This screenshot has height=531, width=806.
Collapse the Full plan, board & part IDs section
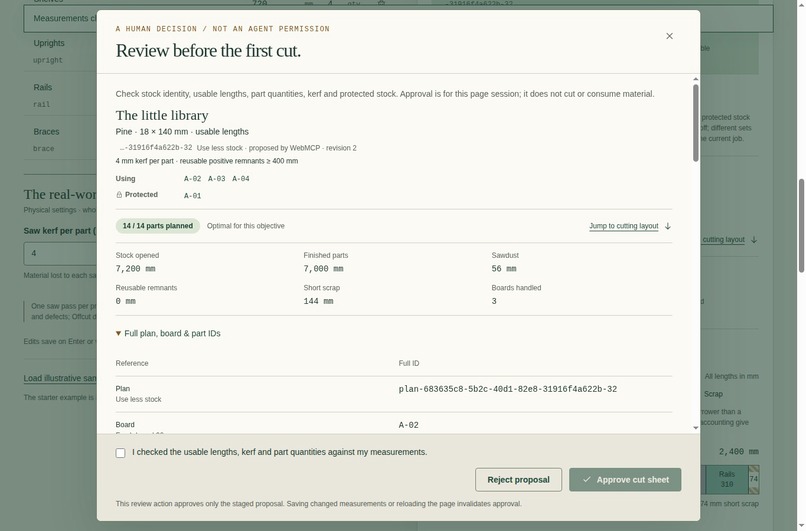pos(168,334)
